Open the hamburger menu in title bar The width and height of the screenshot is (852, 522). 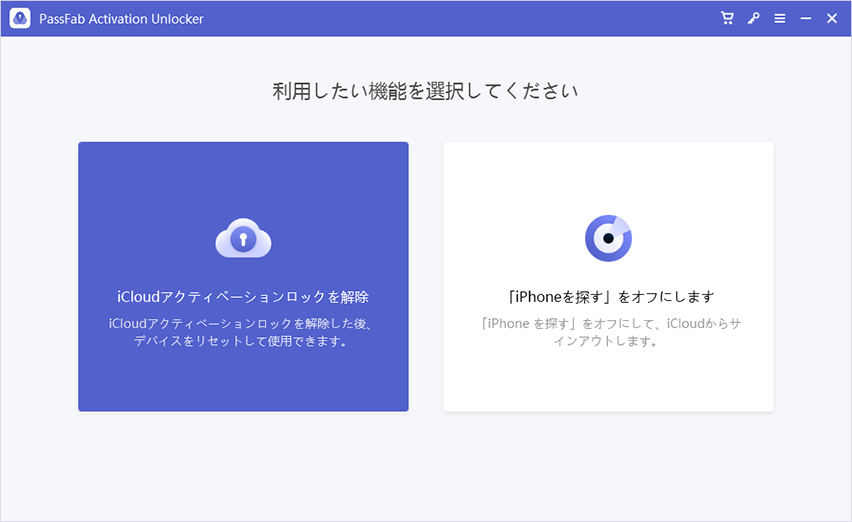pyautogui.click(x=780, y=18)
